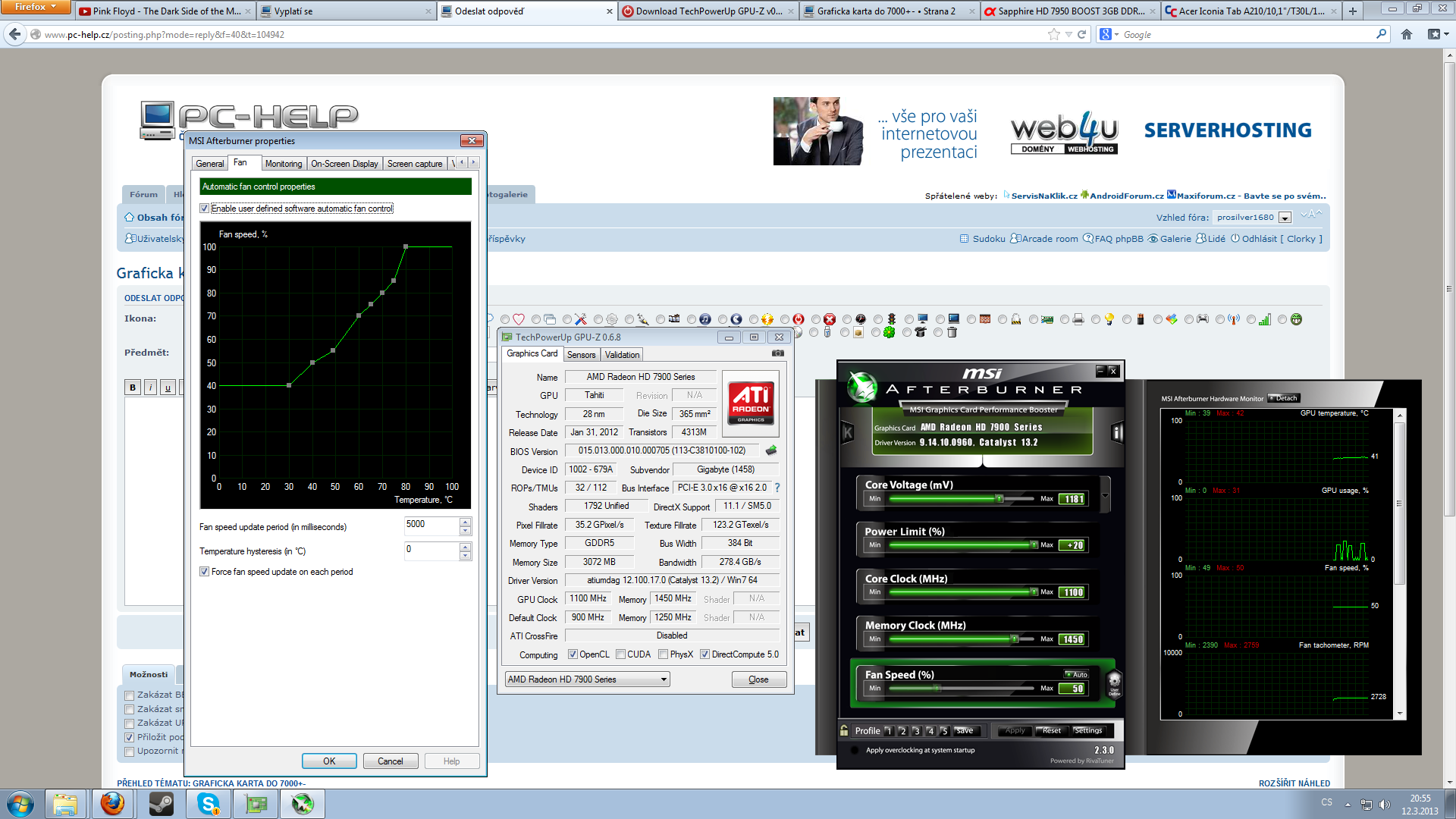The image size is (1456, 819).
Task: Show previous properties tabs with left arrow
Action: click(x=462, y=163)
